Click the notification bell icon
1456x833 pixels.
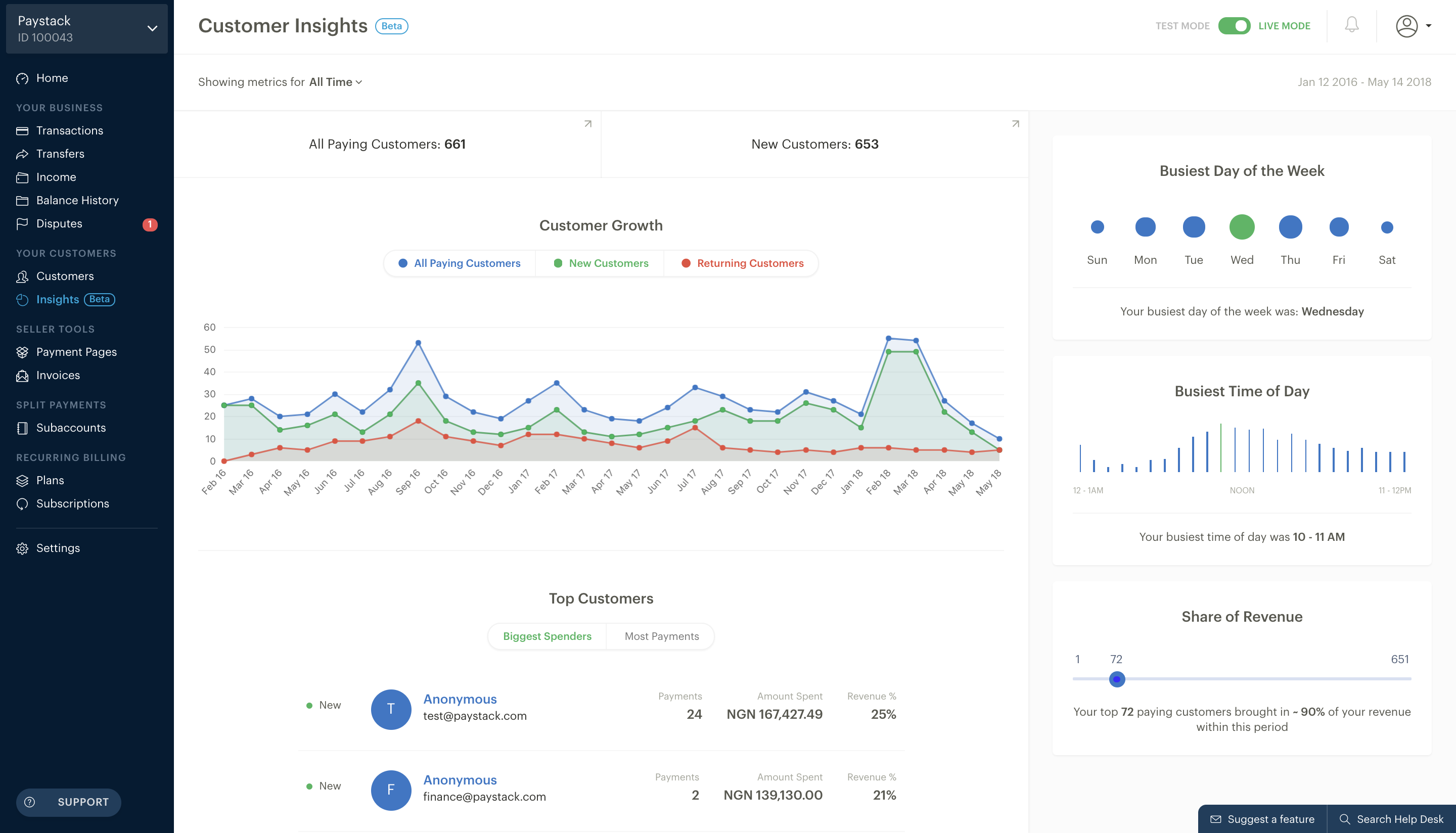(x=1351, y=25)
